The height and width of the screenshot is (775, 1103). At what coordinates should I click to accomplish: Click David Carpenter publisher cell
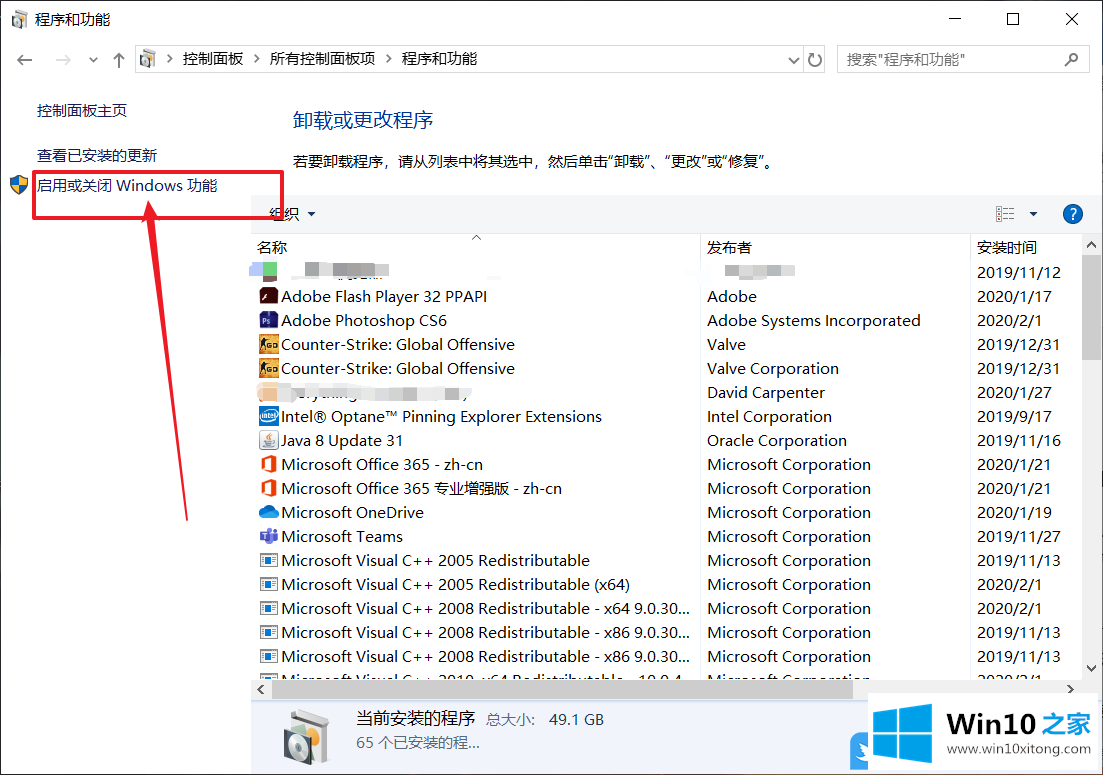pos(765,392)
